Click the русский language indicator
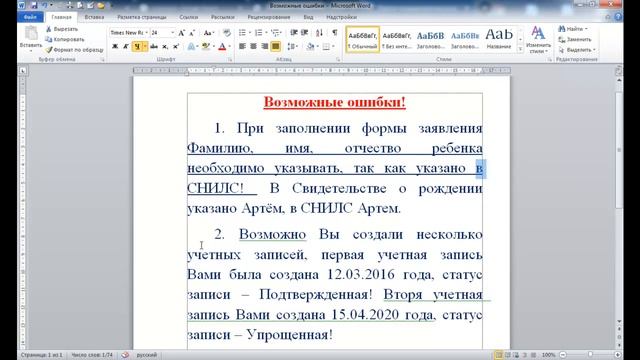Screen dimensions: 640x360 147,355
